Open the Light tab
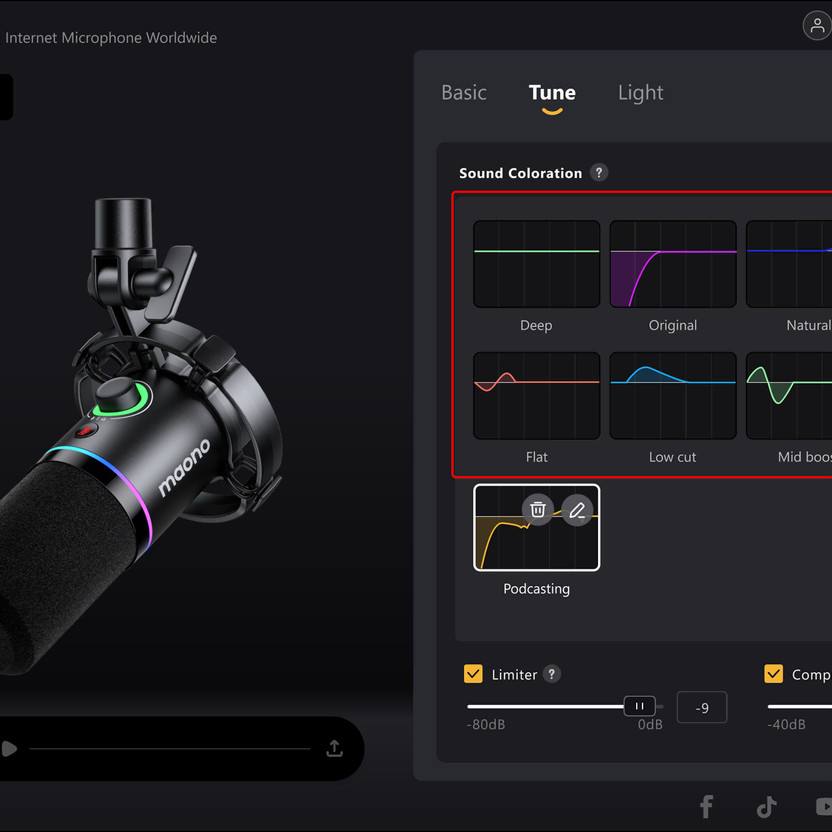 (640, 92)
